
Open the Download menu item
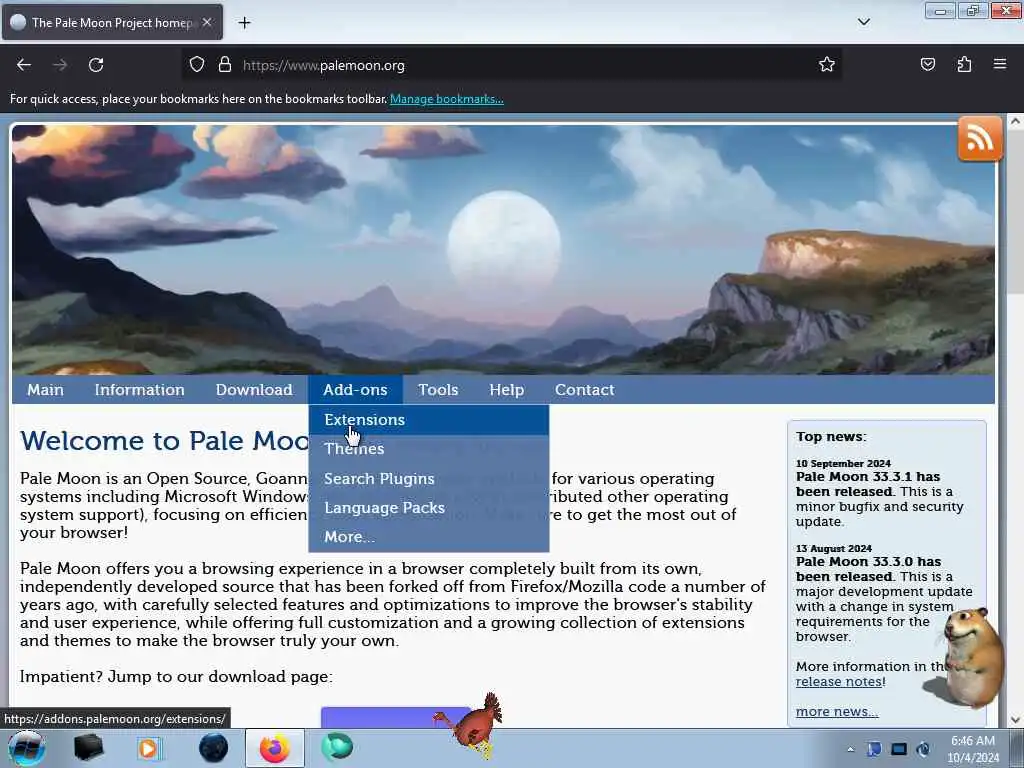coord(254,390)
